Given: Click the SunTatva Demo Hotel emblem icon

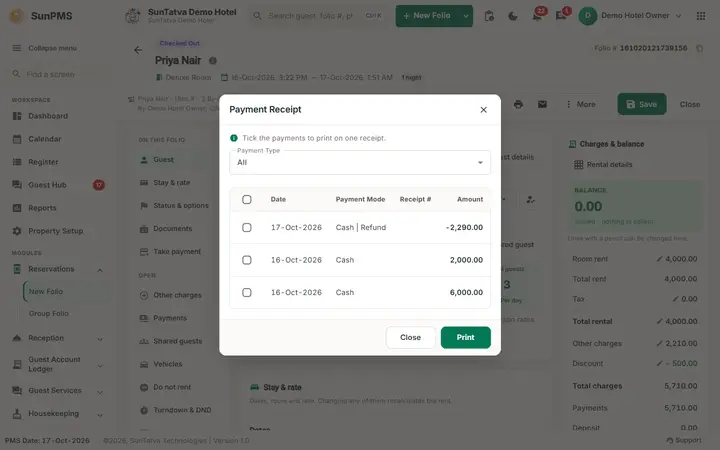Looking at the screenshot, I should click(x=133, y=16).
